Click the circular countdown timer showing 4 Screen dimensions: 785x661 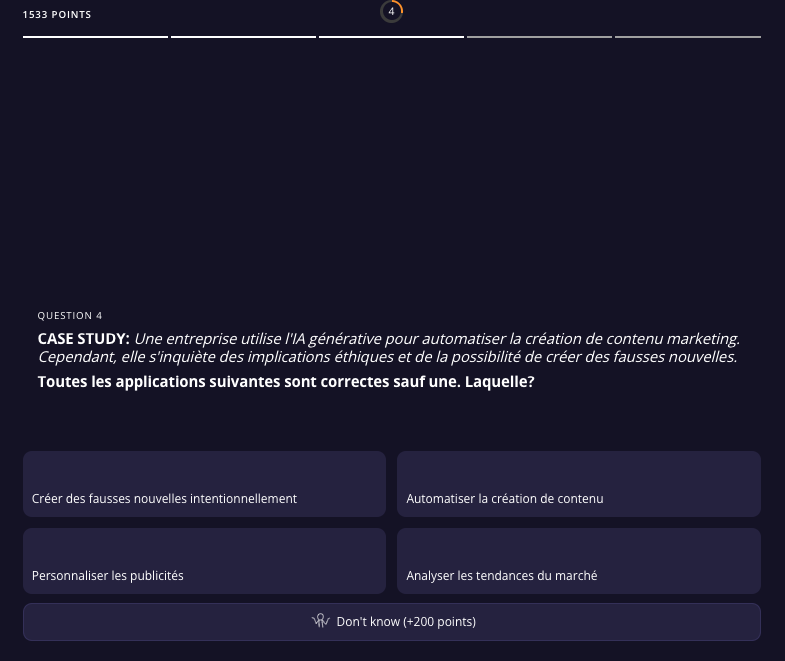click(391, 11)
